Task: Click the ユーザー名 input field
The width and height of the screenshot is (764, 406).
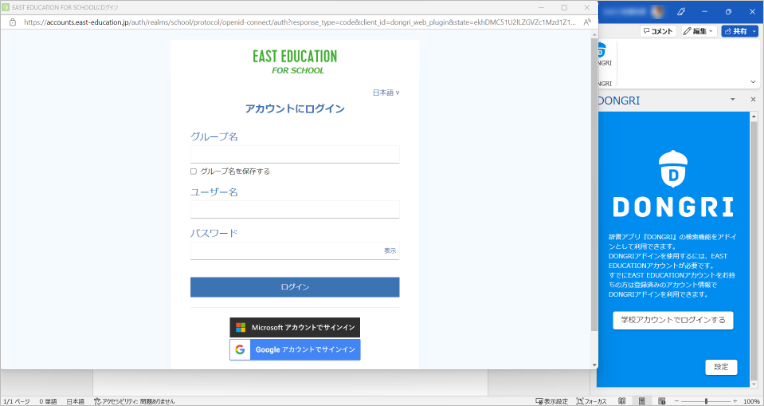Action: (x=295, y=210)
